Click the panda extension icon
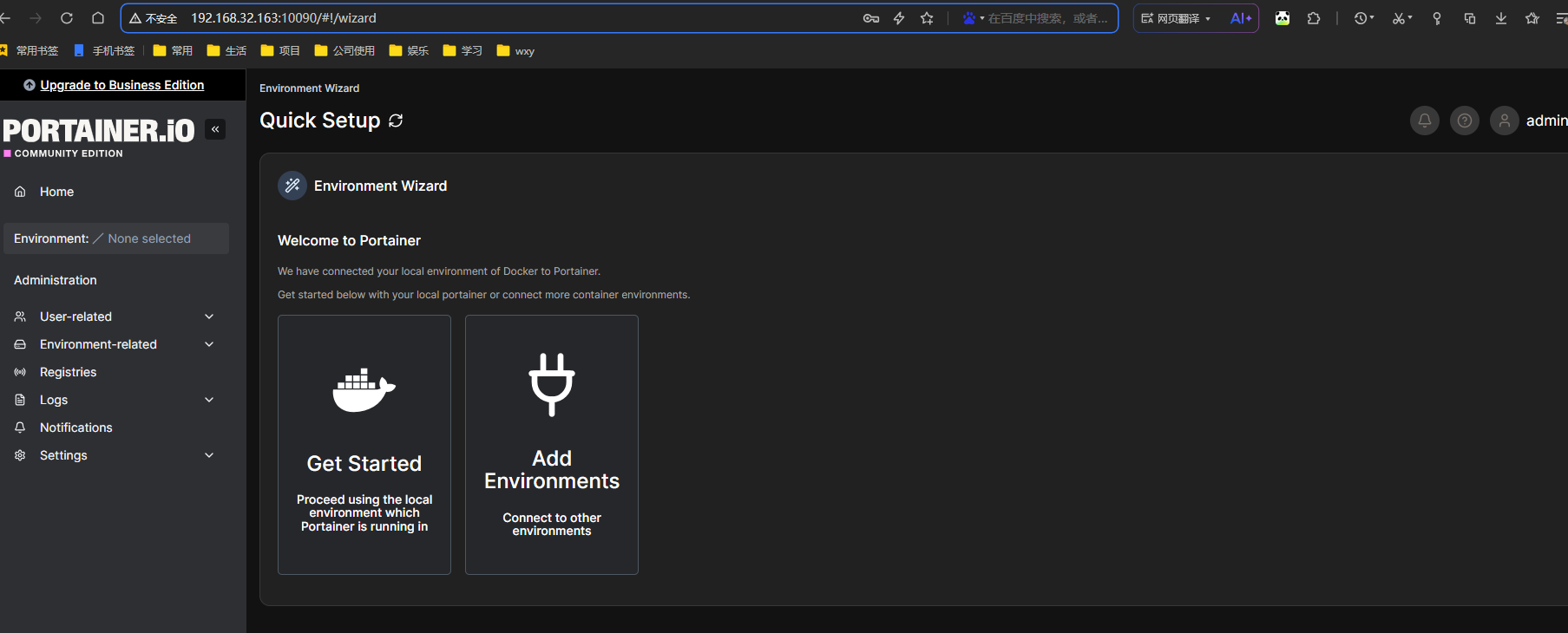 click(1283, 18)
